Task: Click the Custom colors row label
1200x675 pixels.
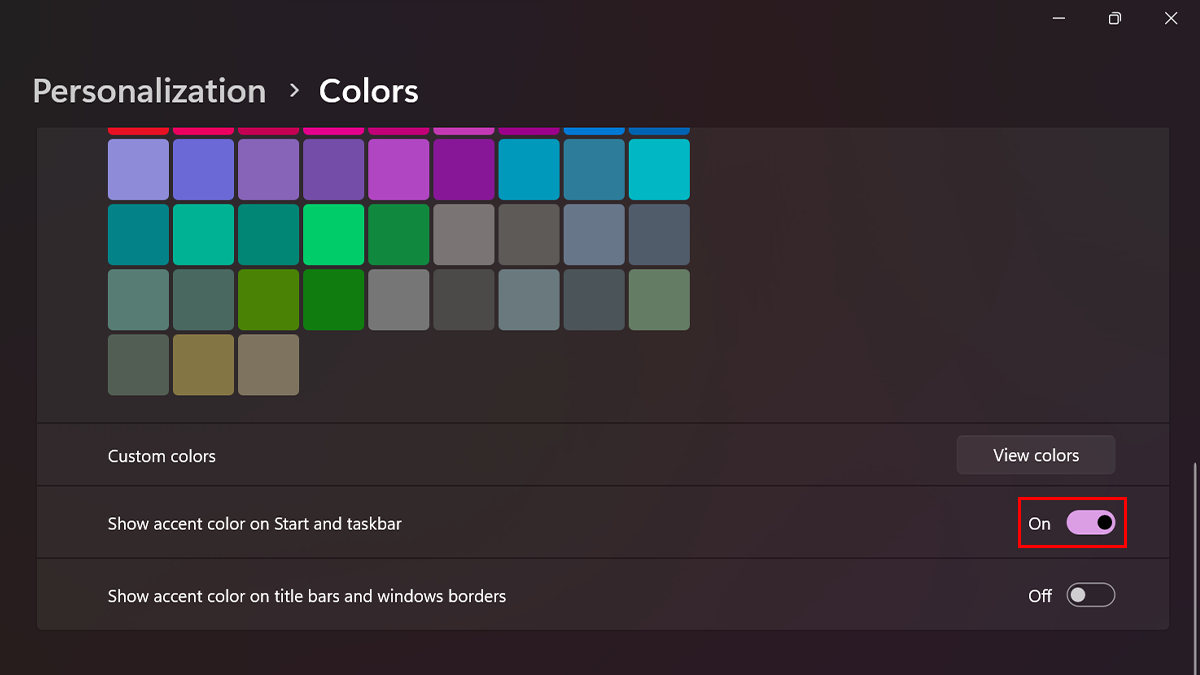Action: point(162,456)
